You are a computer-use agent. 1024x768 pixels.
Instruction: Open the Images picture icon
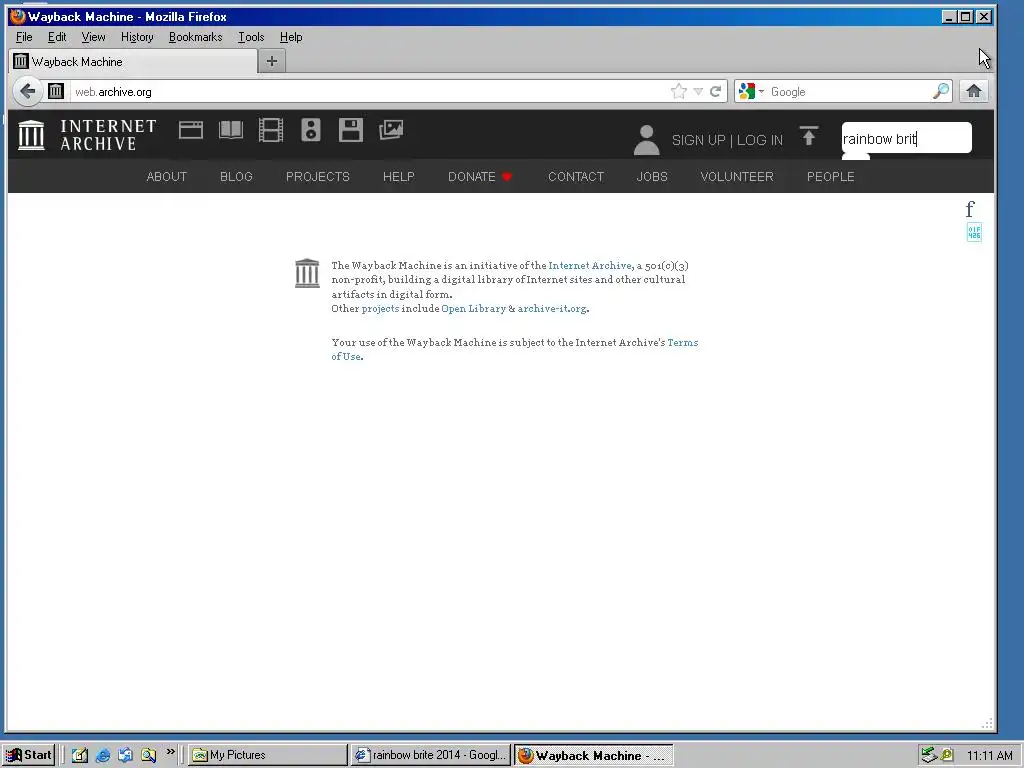pos(391,130)
